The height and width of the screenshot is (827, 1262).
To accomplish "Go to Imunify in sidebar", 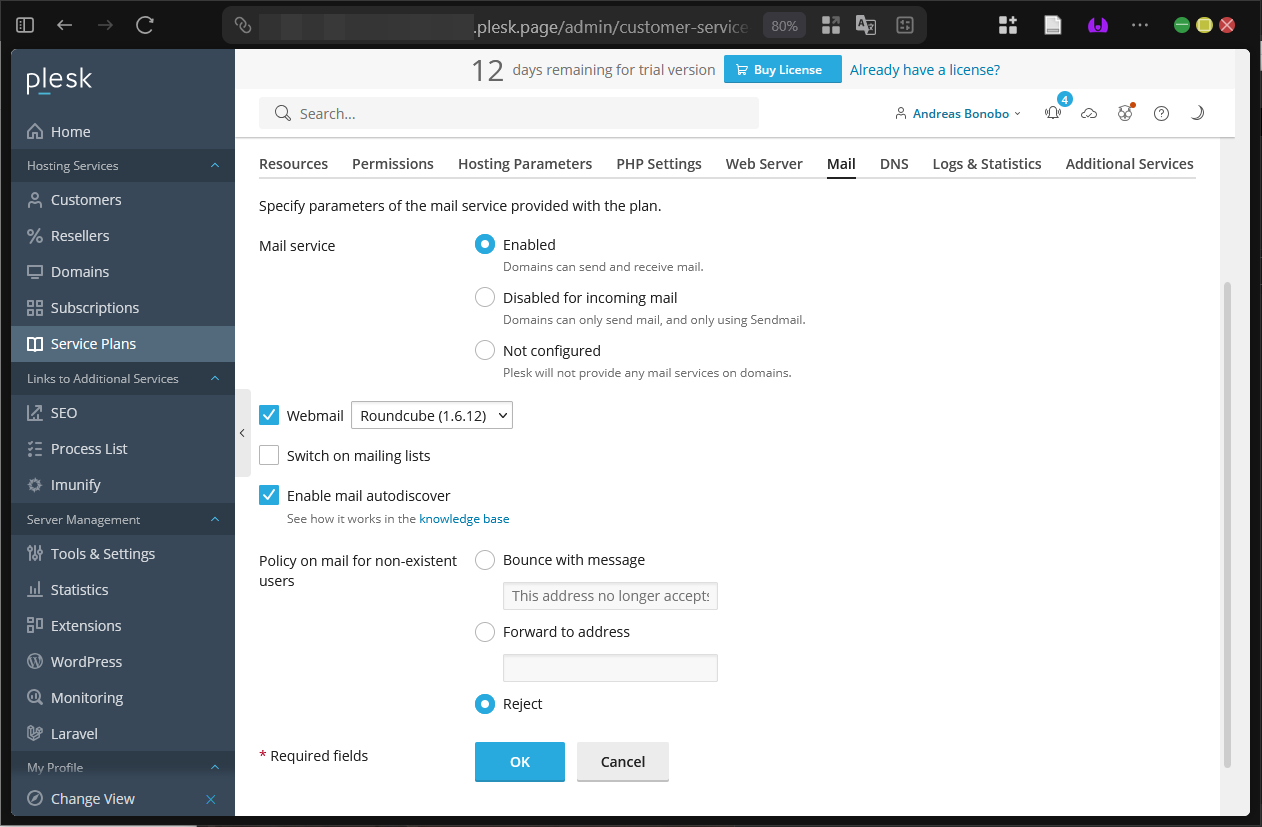I will click(75, 485).
